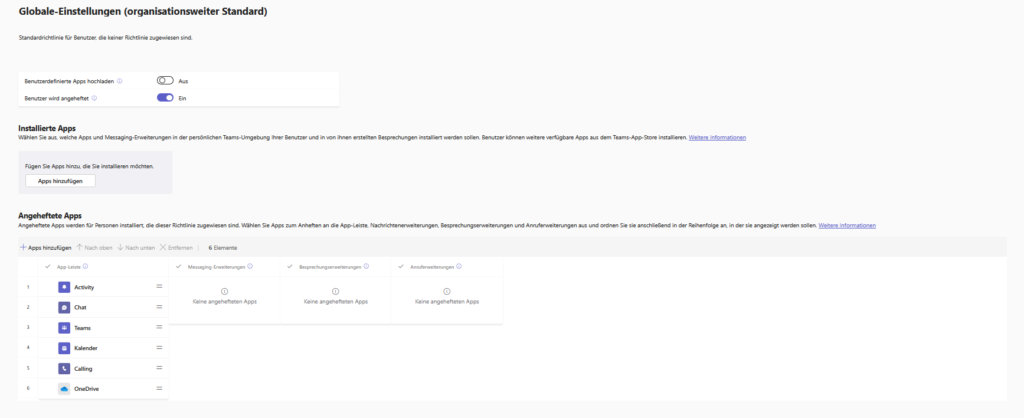Open Weitere Informationen link for Installierte Apps
This screenshot has height=418, width=1024.
click(x=717, y=137)
